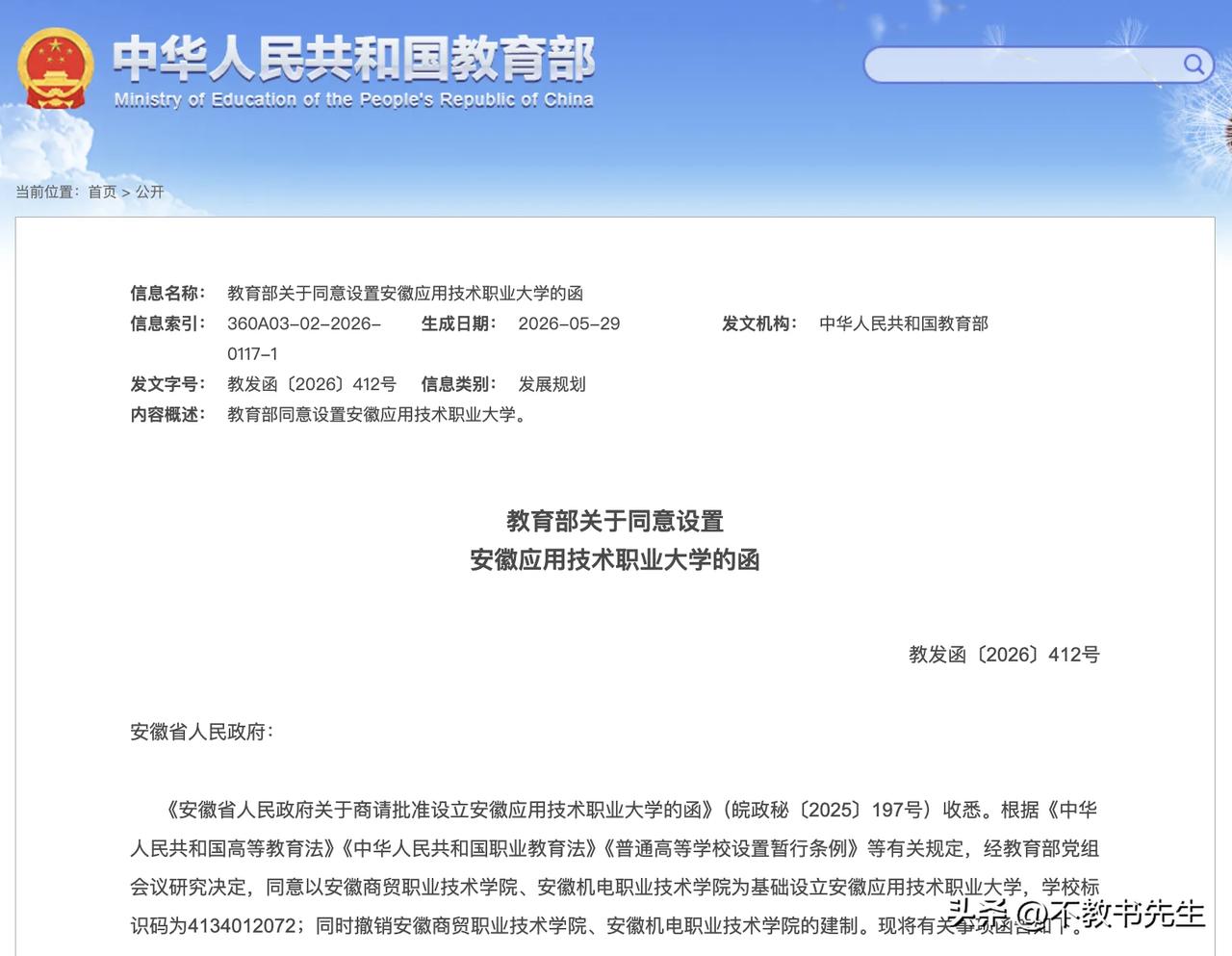Screen dimensions: 1232x956
Task: Click heading line 教育部关于同意设置
Action: point(615,521)
